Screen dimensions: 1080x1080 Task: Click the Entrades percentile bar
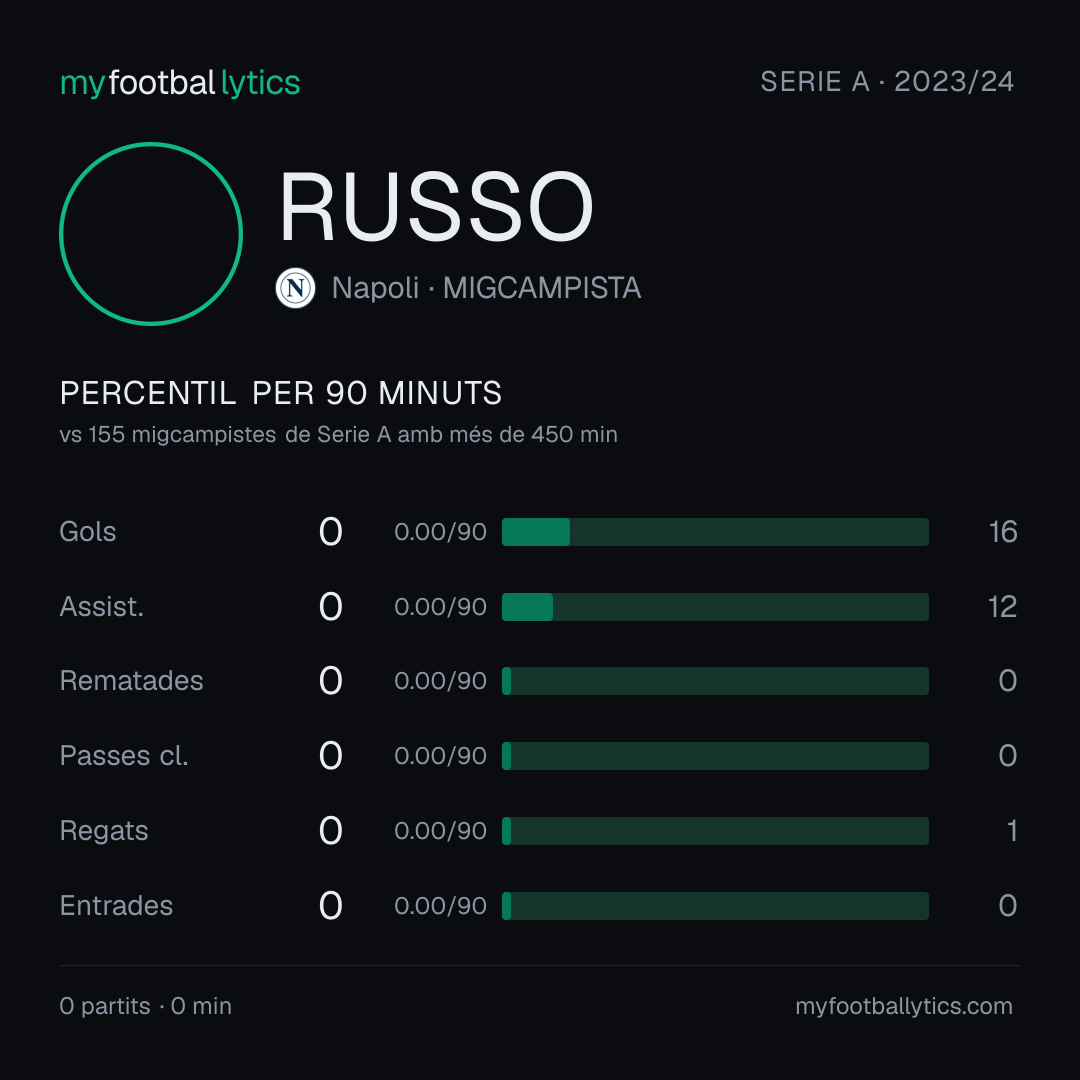[x=715, y=906]
